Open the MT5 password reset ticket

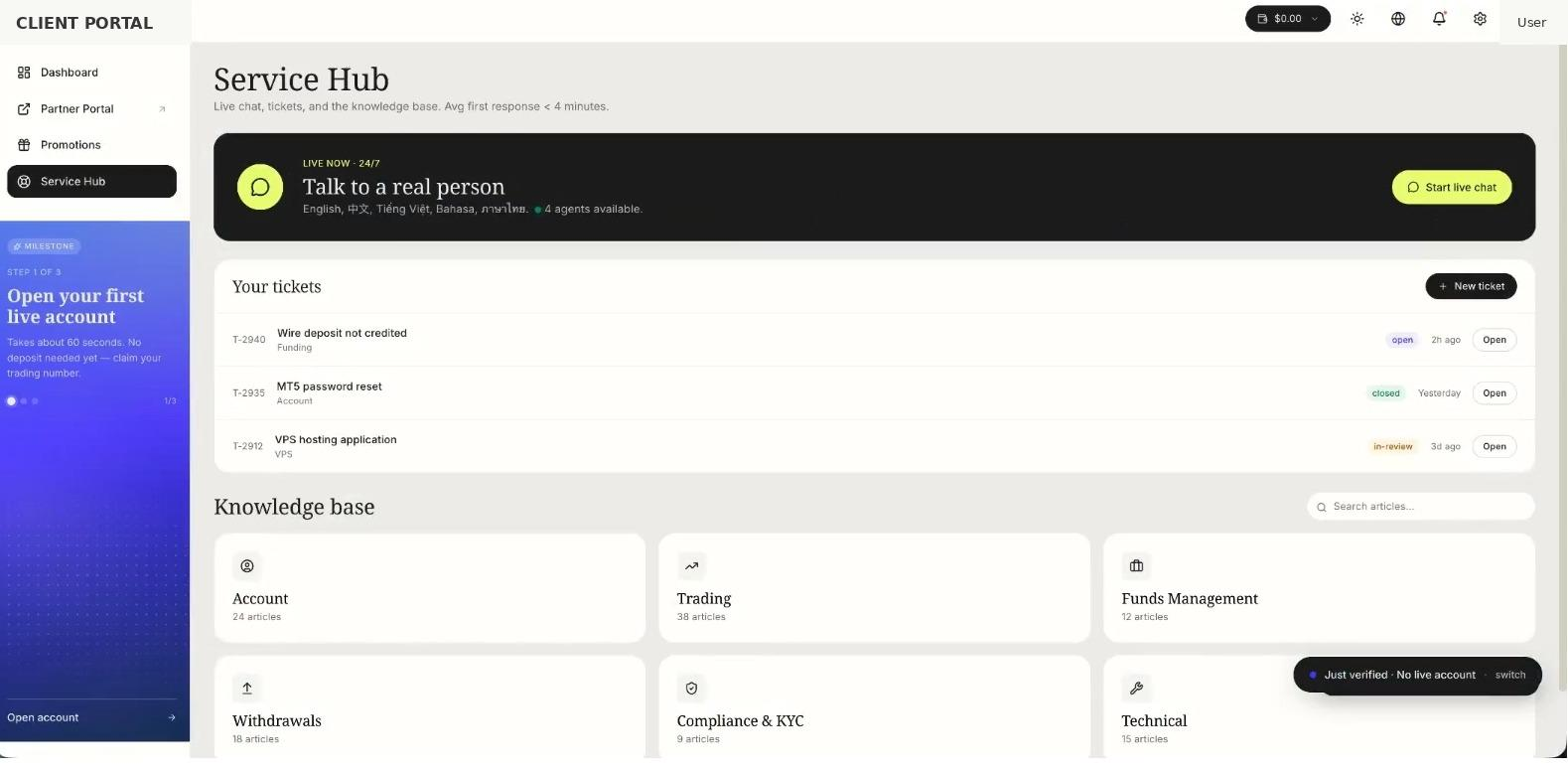pos(1495,393)
